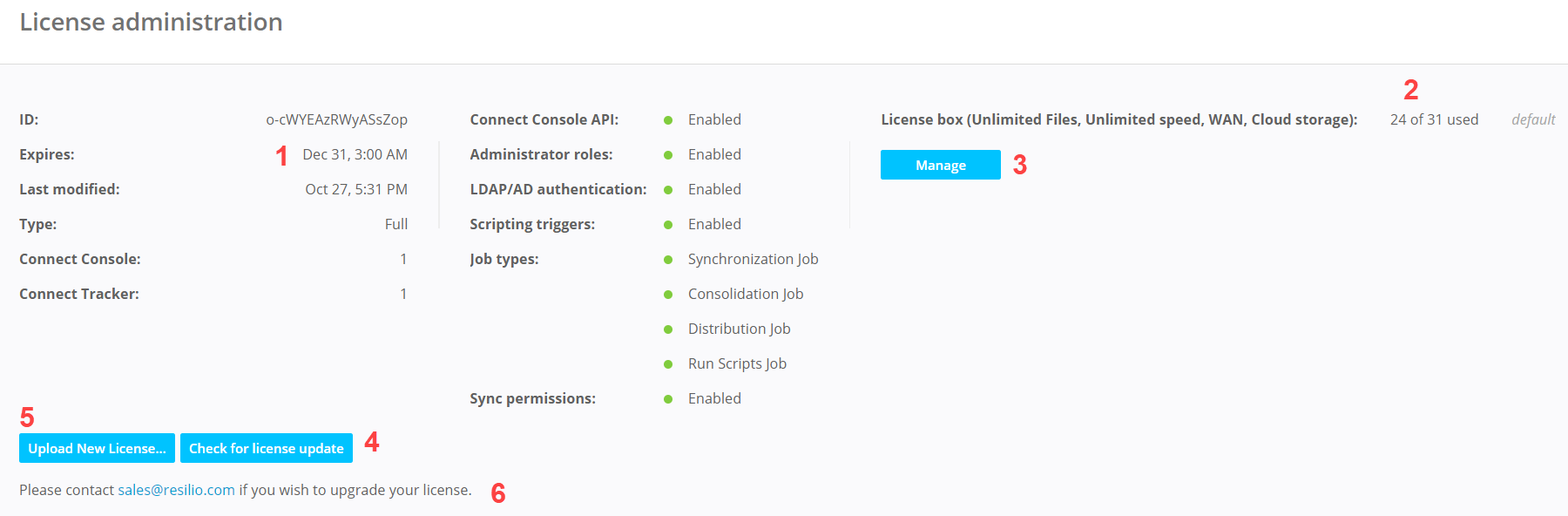Click the Scripting triggers green status indicator
The height and width of the screenshot is (516, 1568).
pos(668,225)
